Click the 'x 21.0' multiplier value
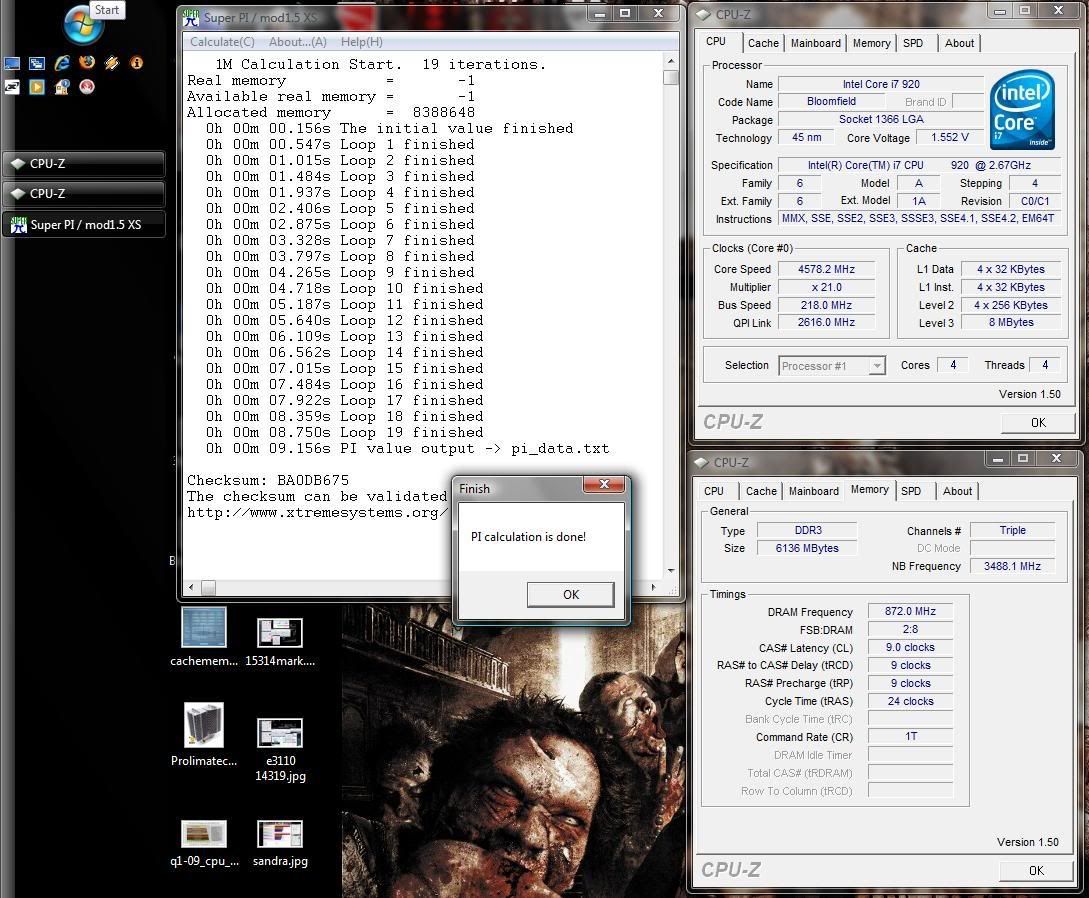Screen dimensions: 1089x898 (826, 287)
